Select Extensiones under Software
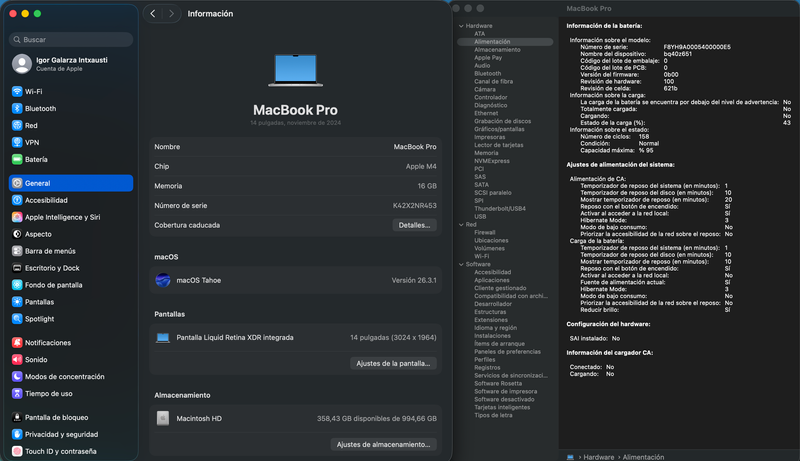The height and width of the screenshot is (461, 800). 491,320
